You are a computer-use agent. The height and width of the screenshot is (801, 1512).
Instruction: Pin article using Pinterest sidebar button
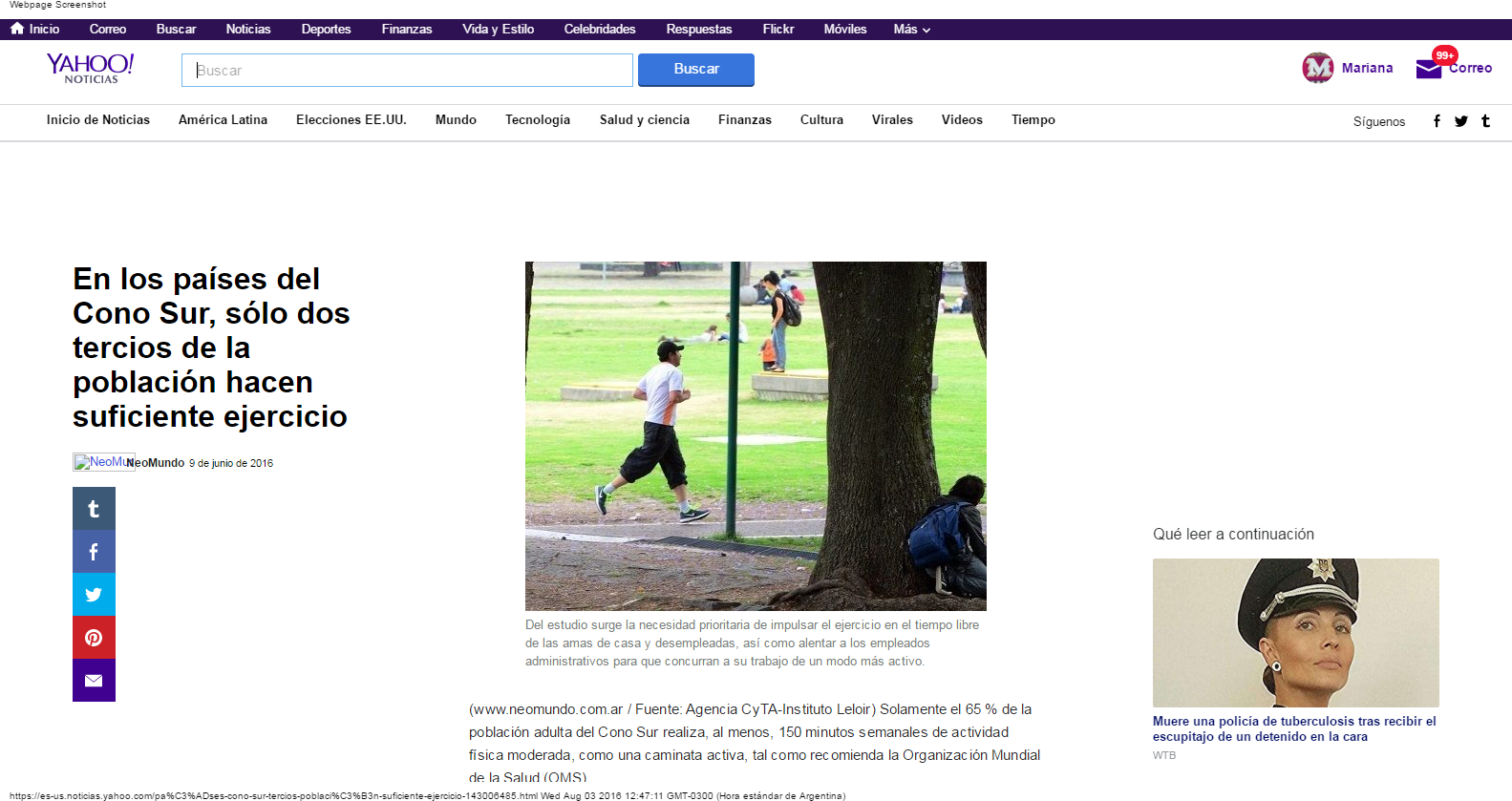(94, 638)
